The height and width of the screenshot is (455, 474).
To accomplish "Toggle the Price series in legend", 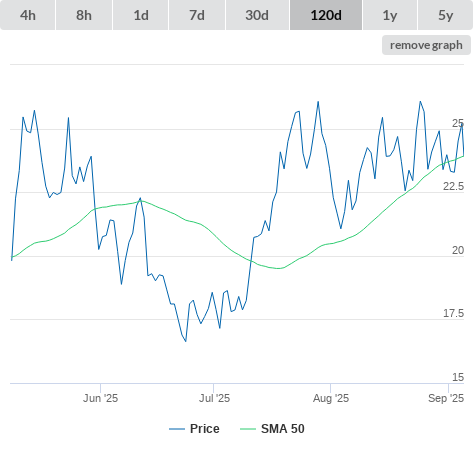I will (194, 429).
